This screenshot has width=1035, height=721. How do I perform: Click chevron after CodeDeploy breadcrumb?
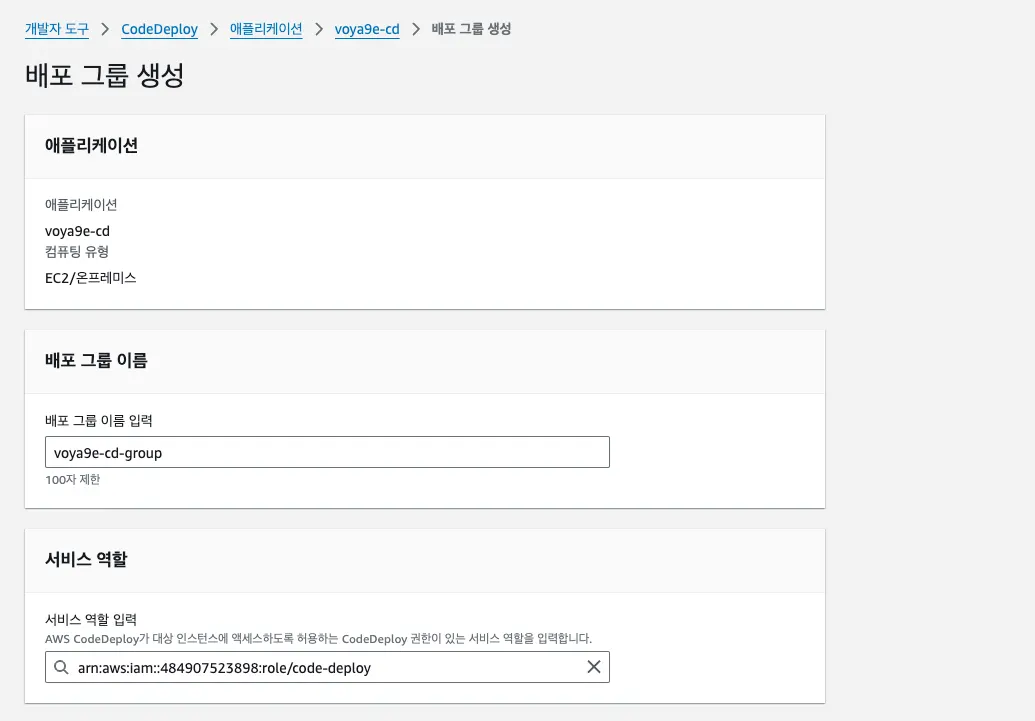(x=214, y=29)
